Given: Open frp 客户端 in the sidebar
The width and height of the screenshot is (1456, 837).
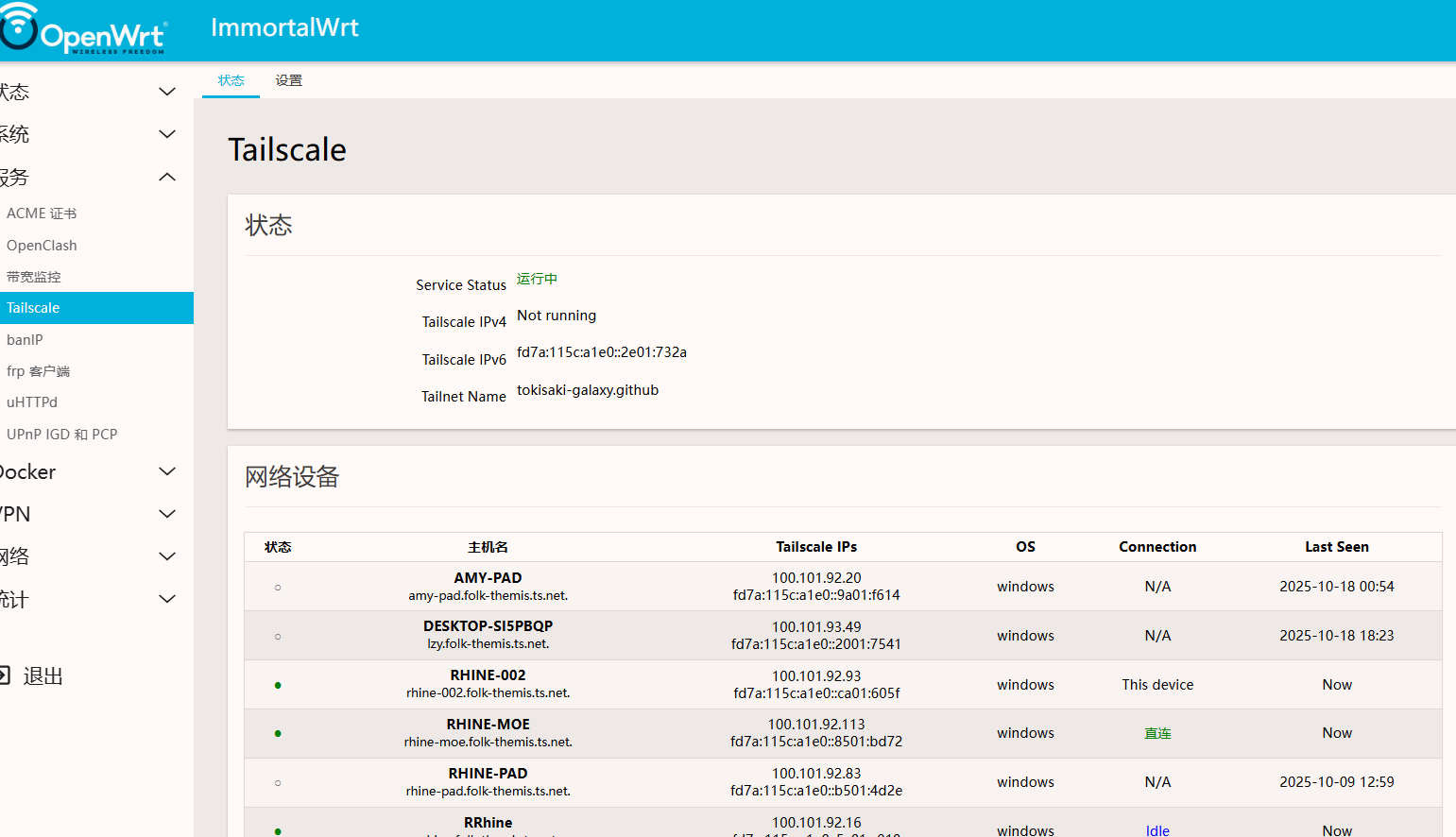Looking at the screenshot, I should [38, 371].
